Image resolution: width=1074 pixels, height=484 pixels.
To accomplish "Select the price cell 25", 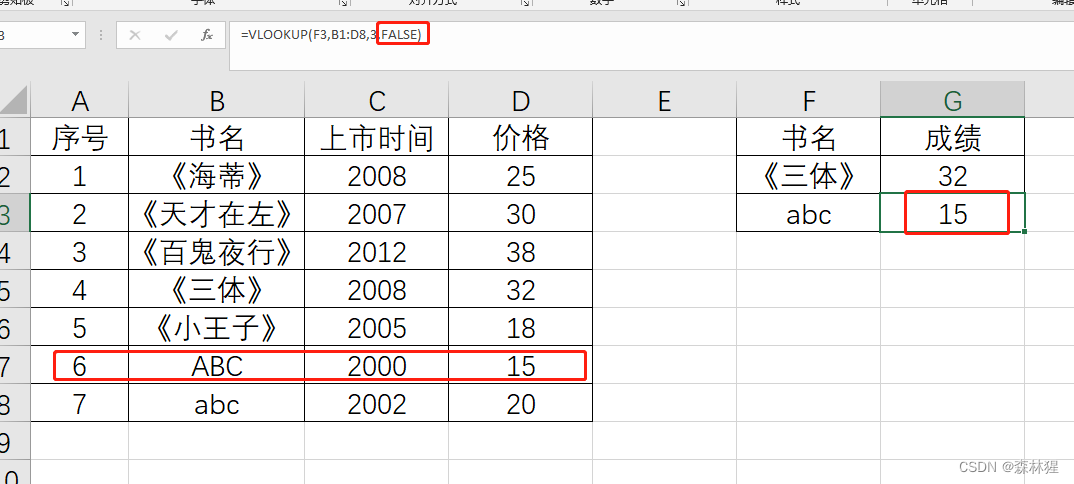I will click(521, 175).
